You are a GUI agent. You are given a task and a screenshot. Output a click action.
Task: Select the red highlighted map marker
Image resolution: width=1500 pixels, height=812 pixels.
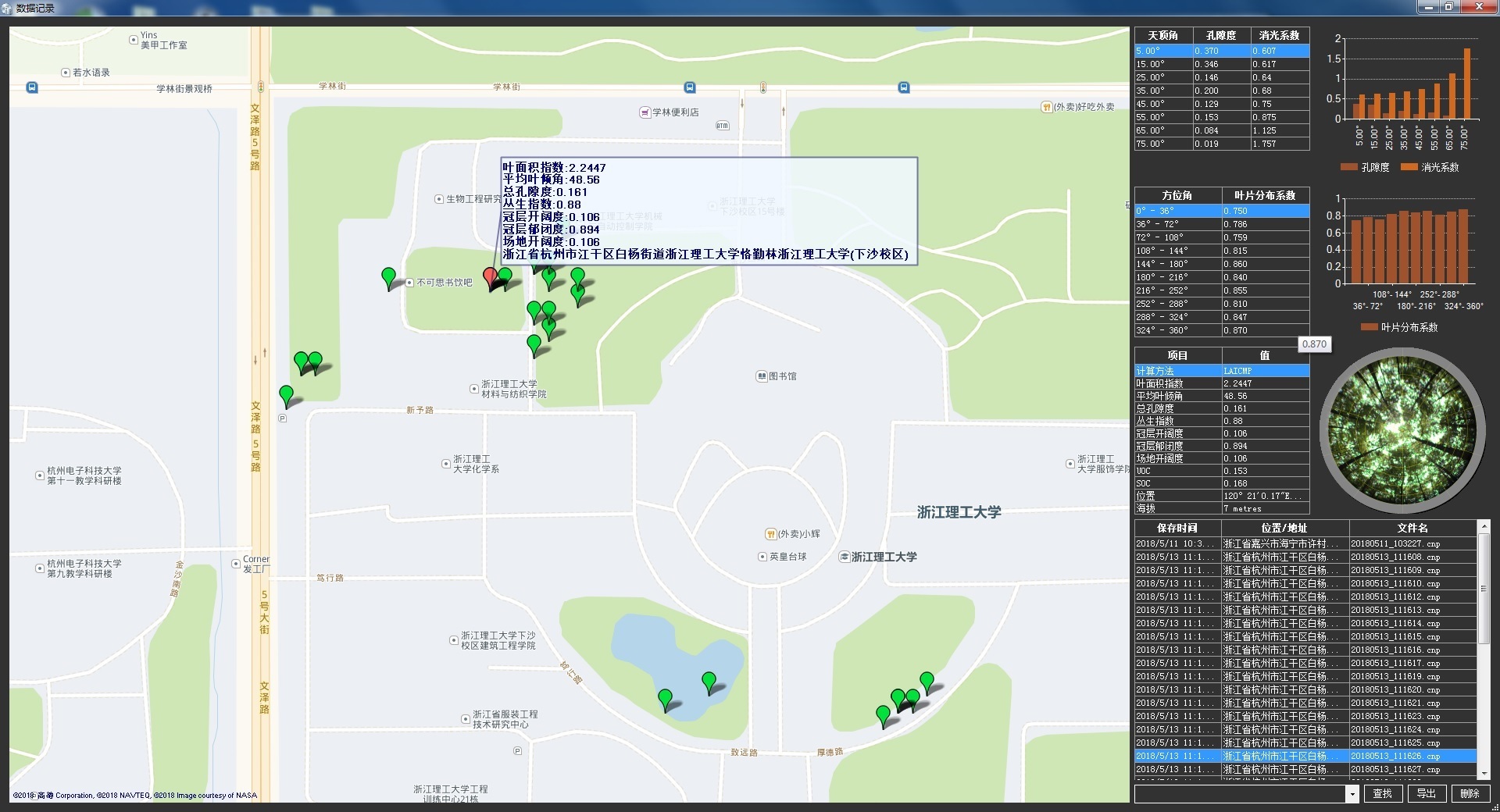point(490,277)
